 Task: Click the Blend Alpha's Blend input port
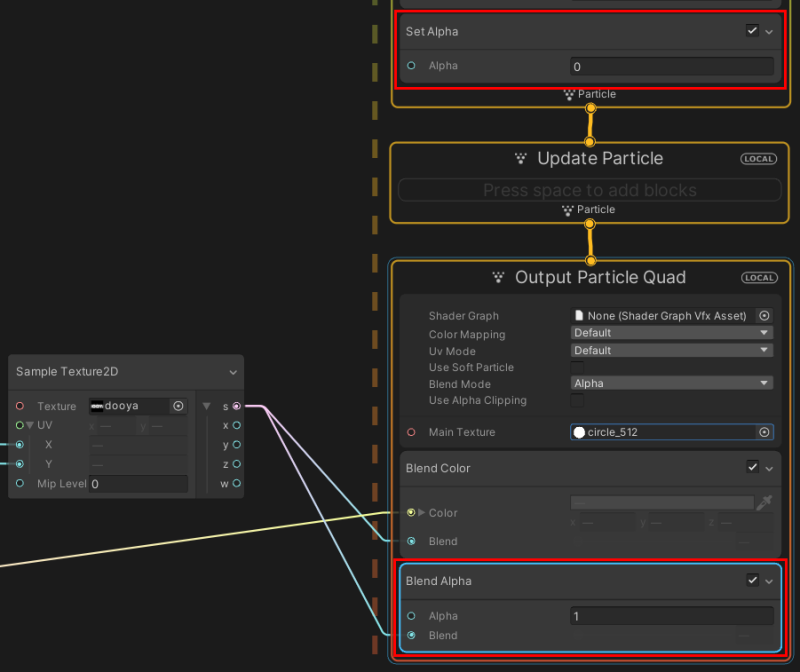click(x=411, y=635)
